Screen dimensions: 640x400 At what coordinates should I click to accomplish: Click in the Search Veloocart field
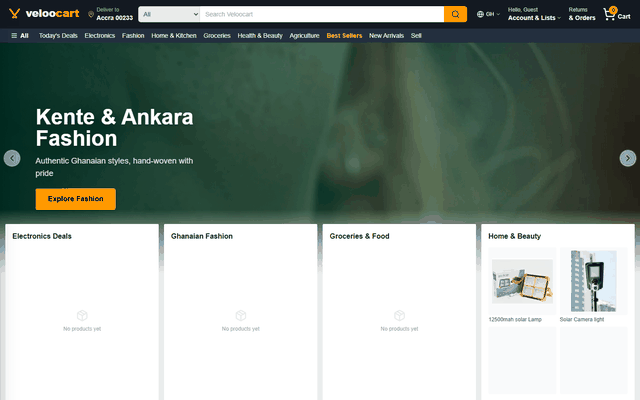[x=322, y=14]
